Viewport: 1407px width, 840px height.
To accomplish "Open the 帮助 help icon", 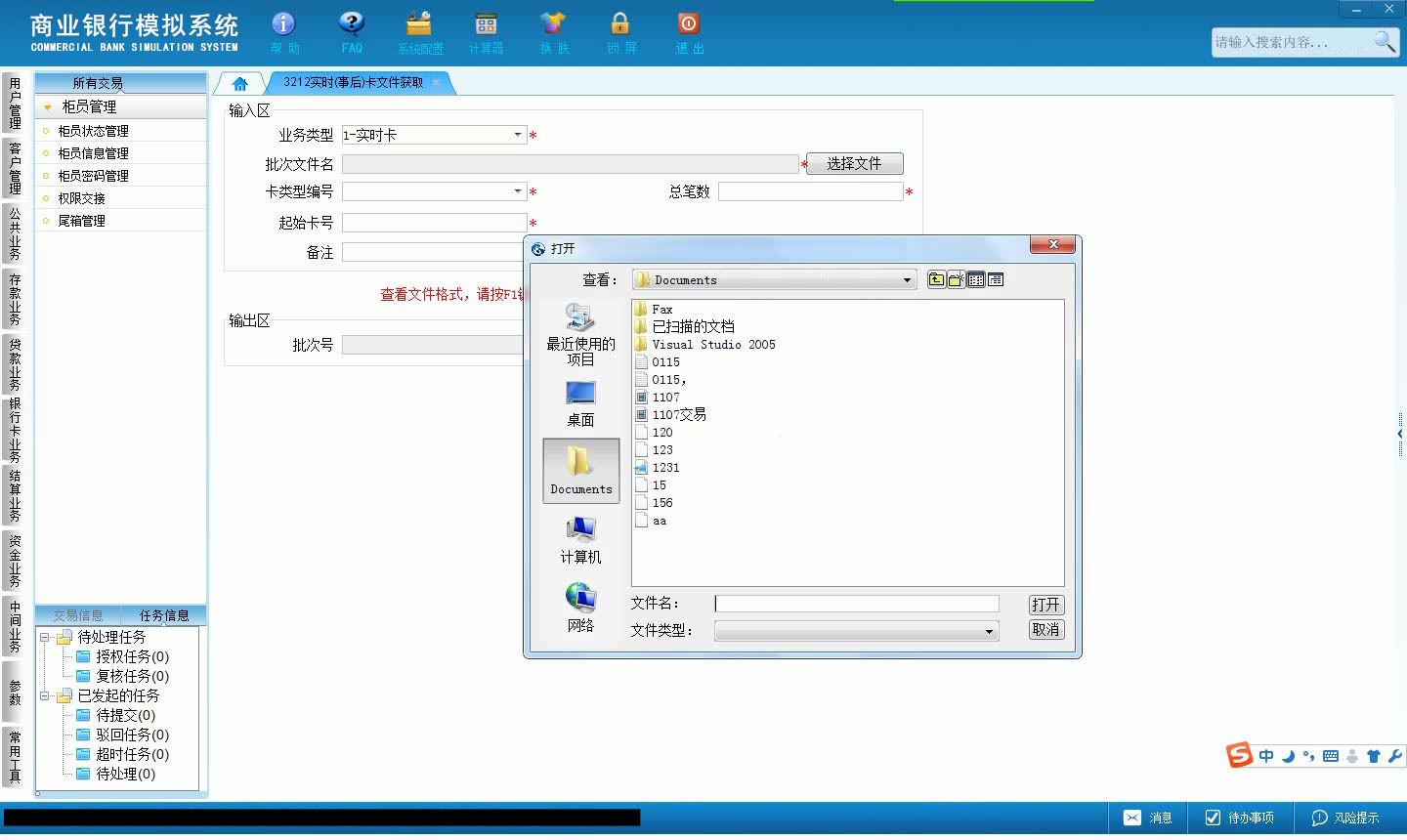I will 284,32.
